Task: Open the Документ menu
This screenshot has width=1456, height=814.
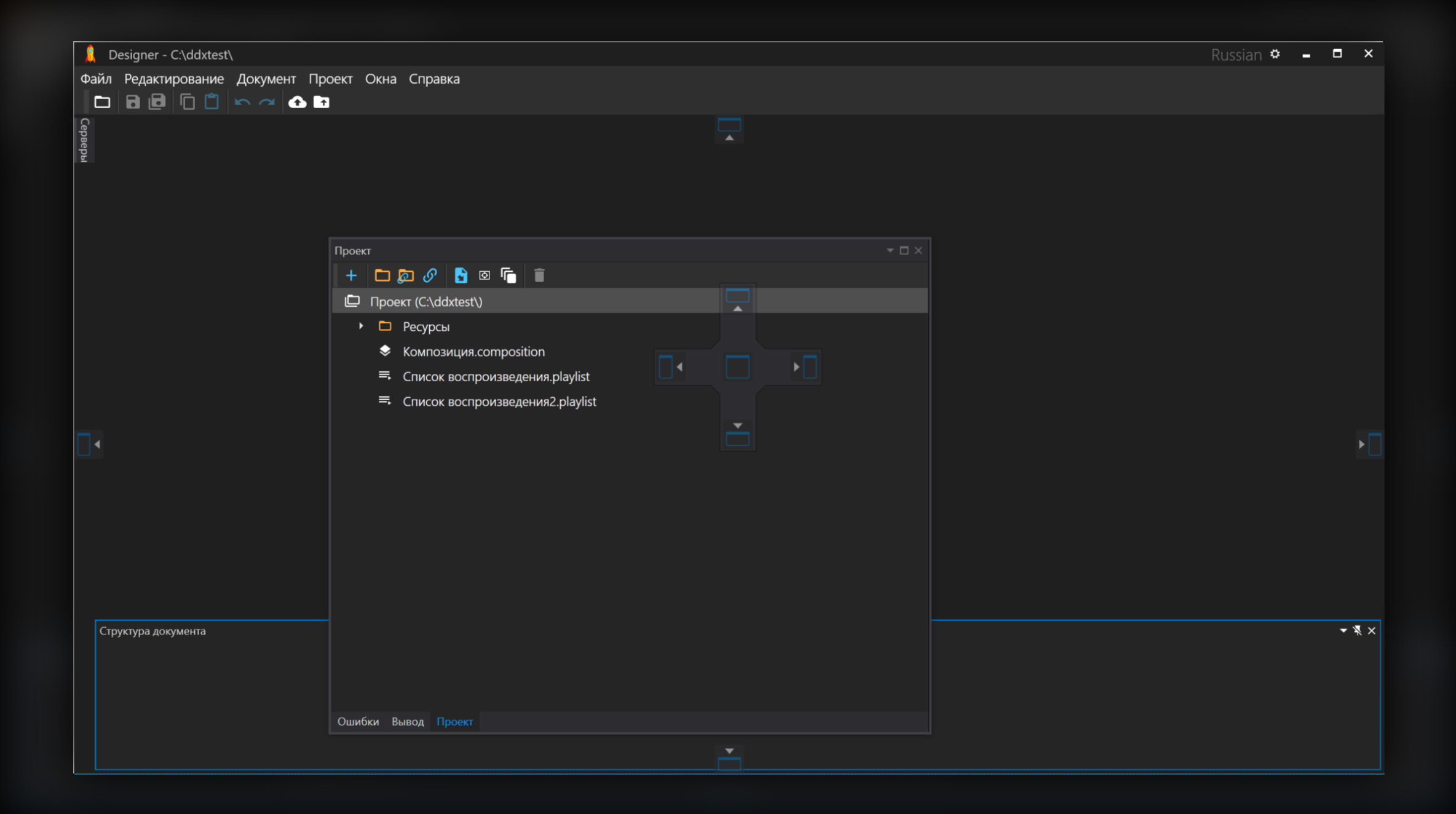Action: click(x=266, y=79)
